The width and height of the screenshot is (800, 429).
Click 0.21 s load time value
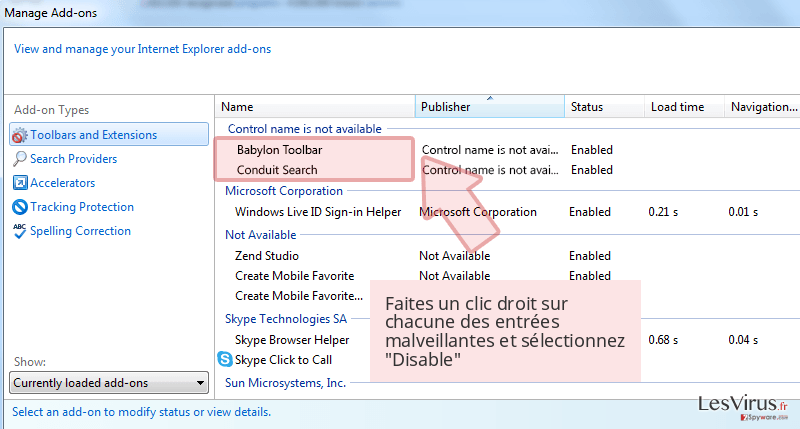pyautogui.click(x=663, y=212)
